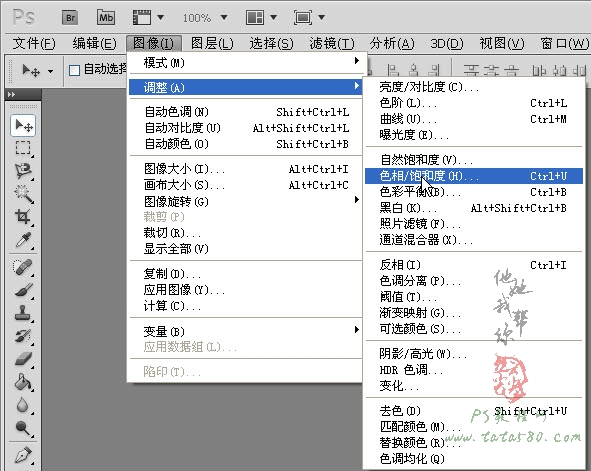
Task: Choose 阴影/高光(W) adjustment
Action: 474,354
